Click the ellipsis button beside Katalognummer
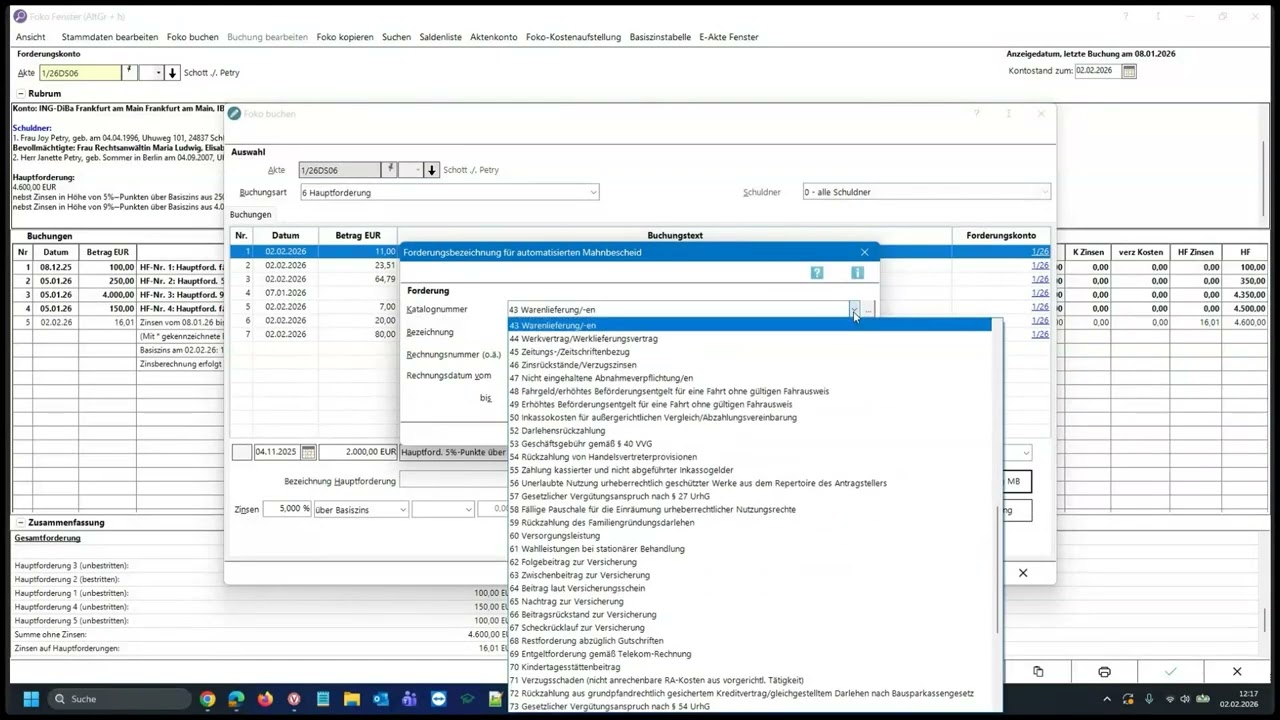 868,310
